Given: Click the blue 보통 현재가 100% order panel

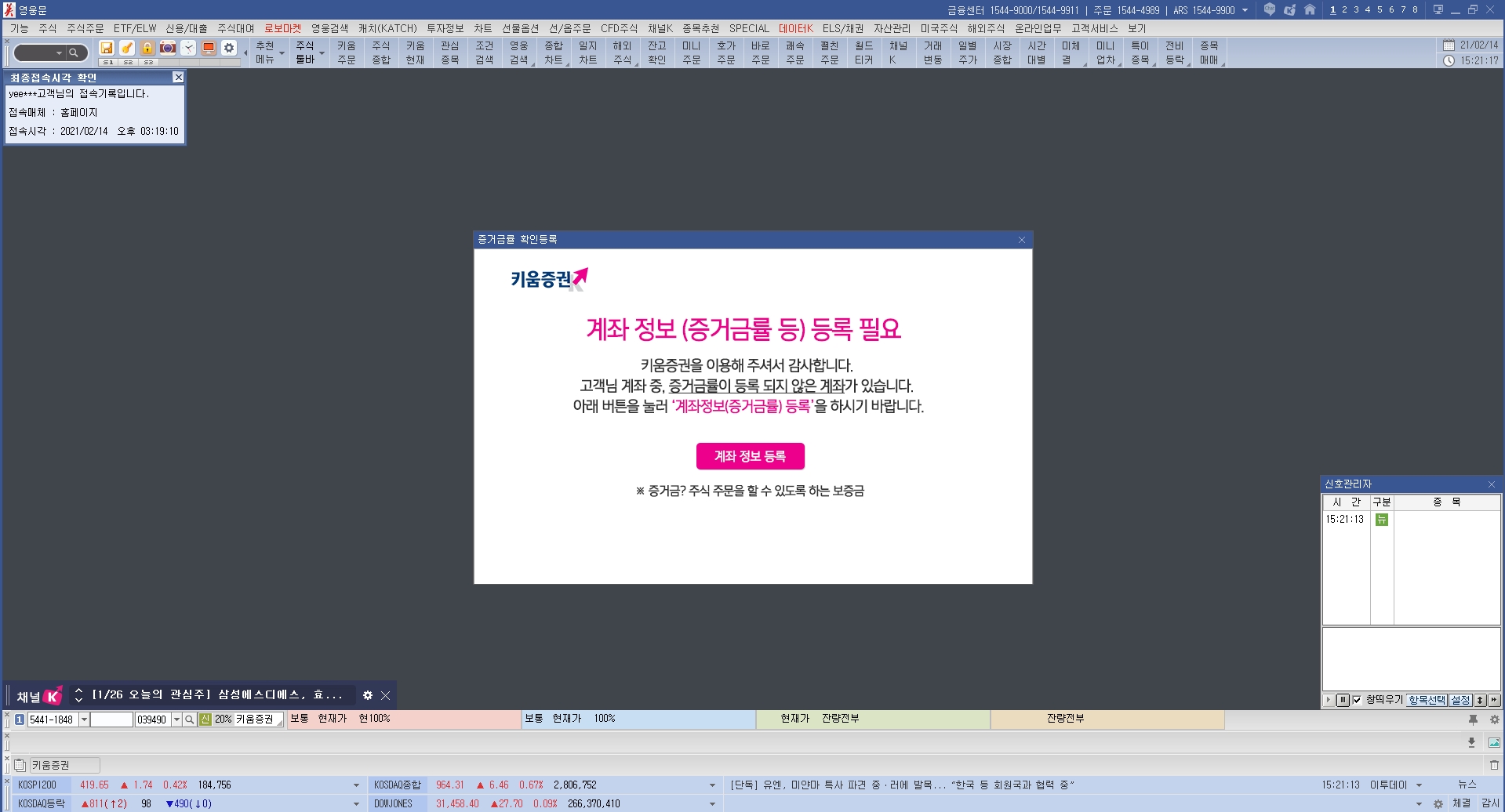Looking at the screenshot, I should [638, 720].
